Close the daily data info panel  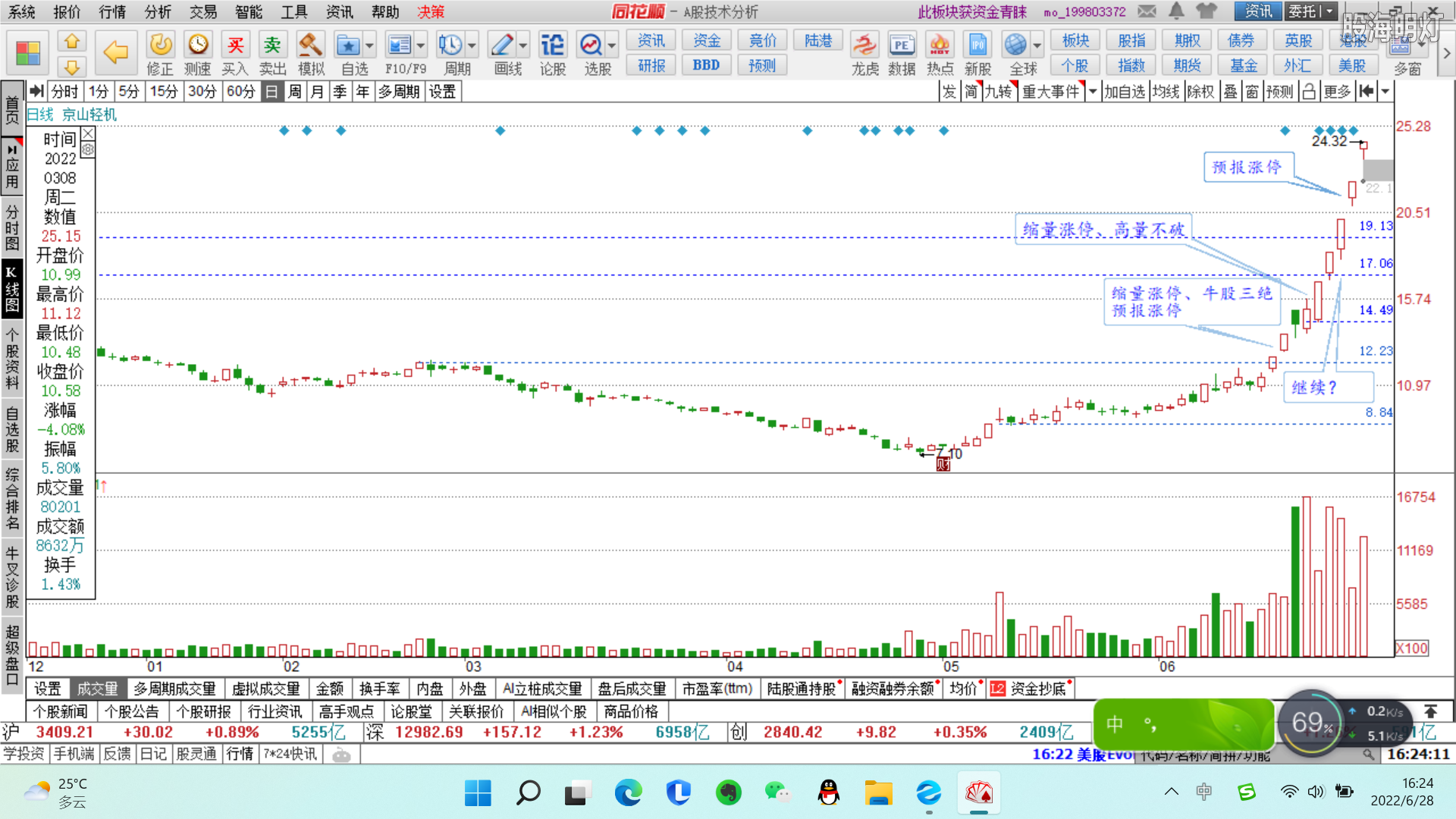88,134
